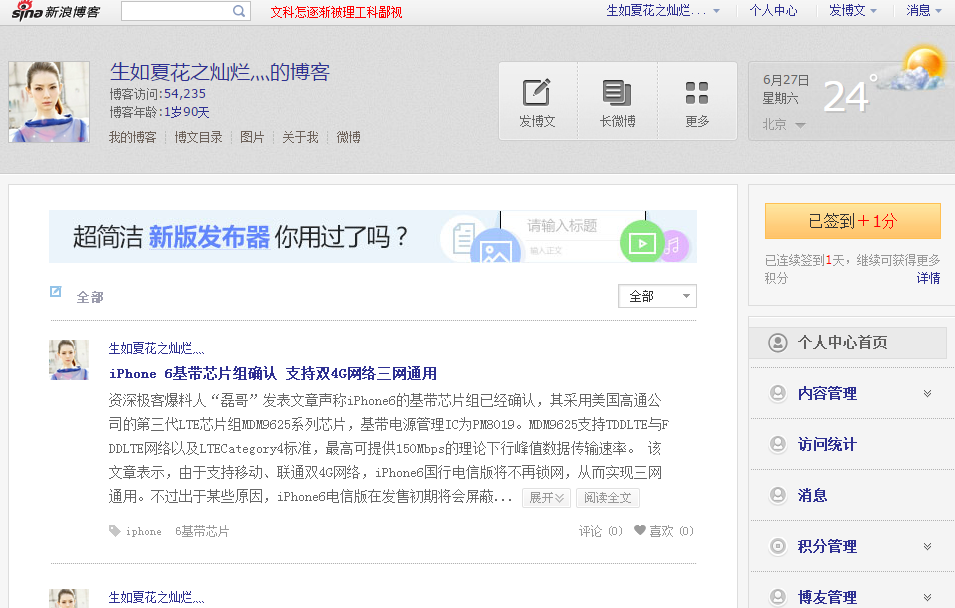Click the 个人中心首页 avatar icon

778,342
